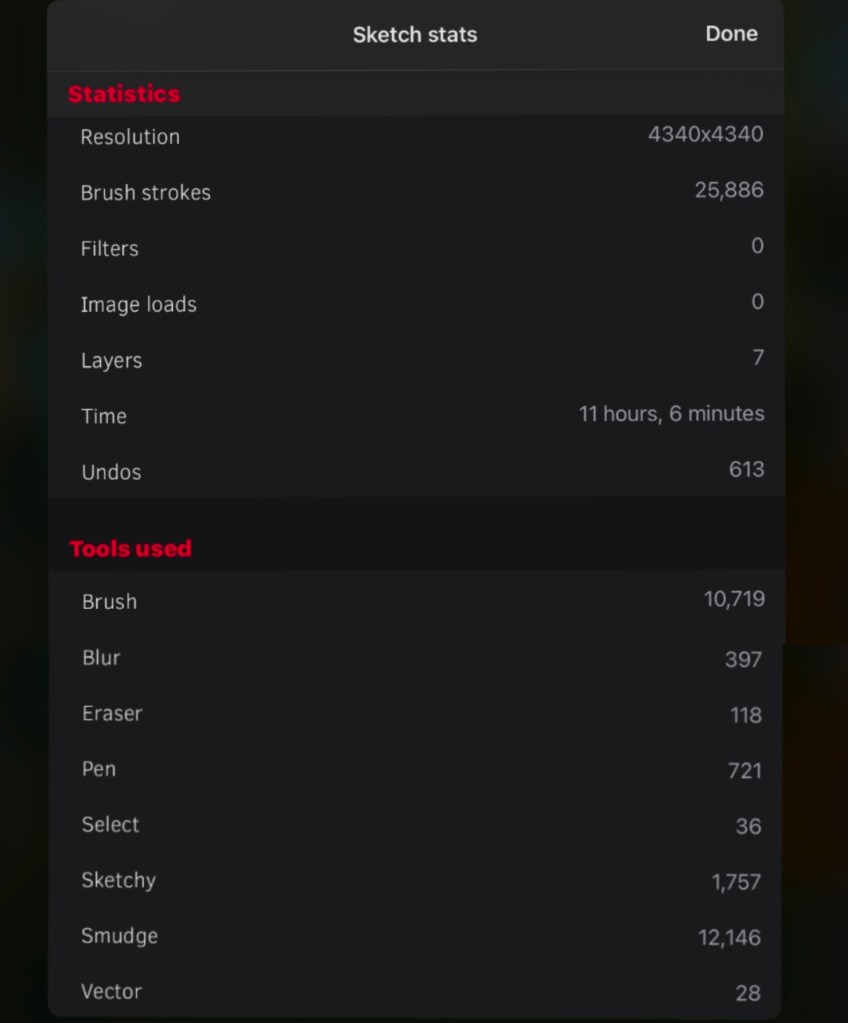Click the Vector tool row
The image size is (848, 1023).
[415, 992]
